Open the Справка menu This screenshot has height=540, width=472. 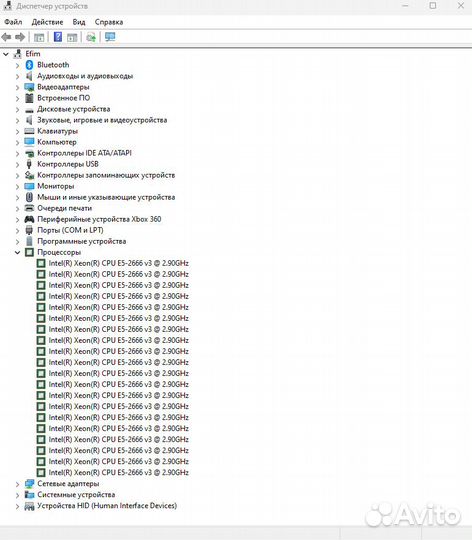tap(109, 22)
